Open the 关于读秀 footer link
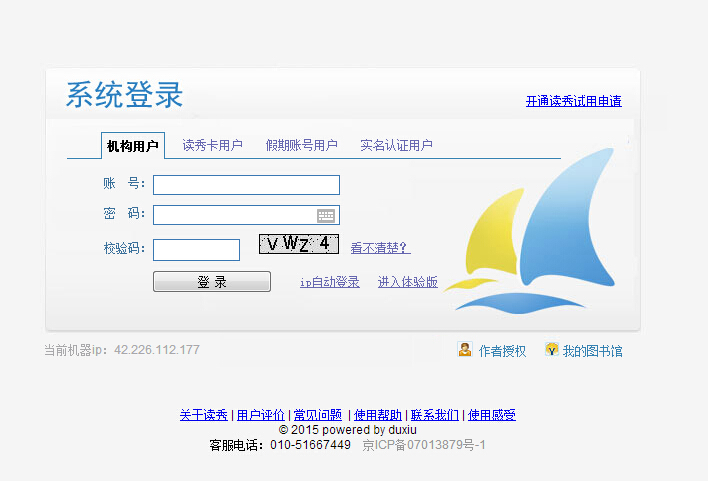The height and width of the screenshot is (481, 708). click(x=204, y=415)
